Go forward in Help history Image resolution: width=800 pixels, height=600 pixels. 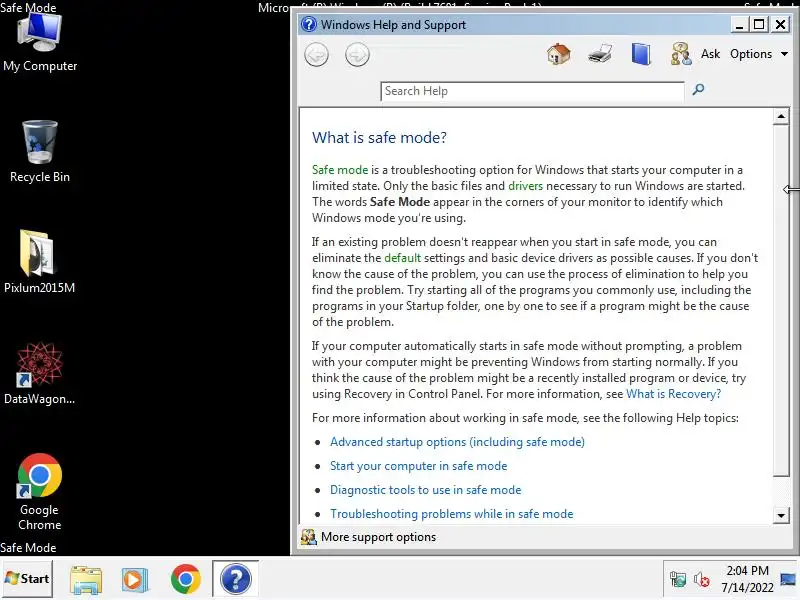pos(357,55)
